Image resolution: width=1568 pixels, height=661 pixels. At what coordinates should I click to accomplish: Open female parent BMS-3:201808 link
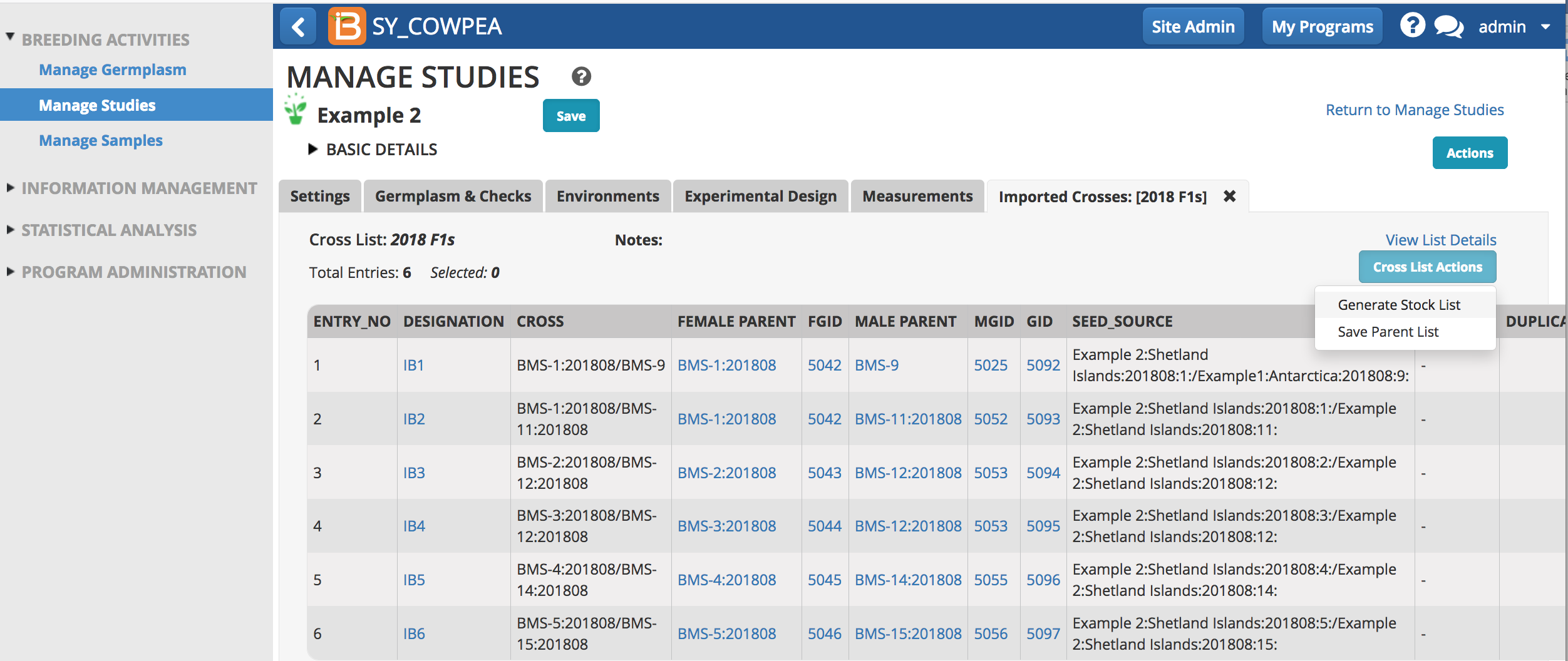coord(726,526)
